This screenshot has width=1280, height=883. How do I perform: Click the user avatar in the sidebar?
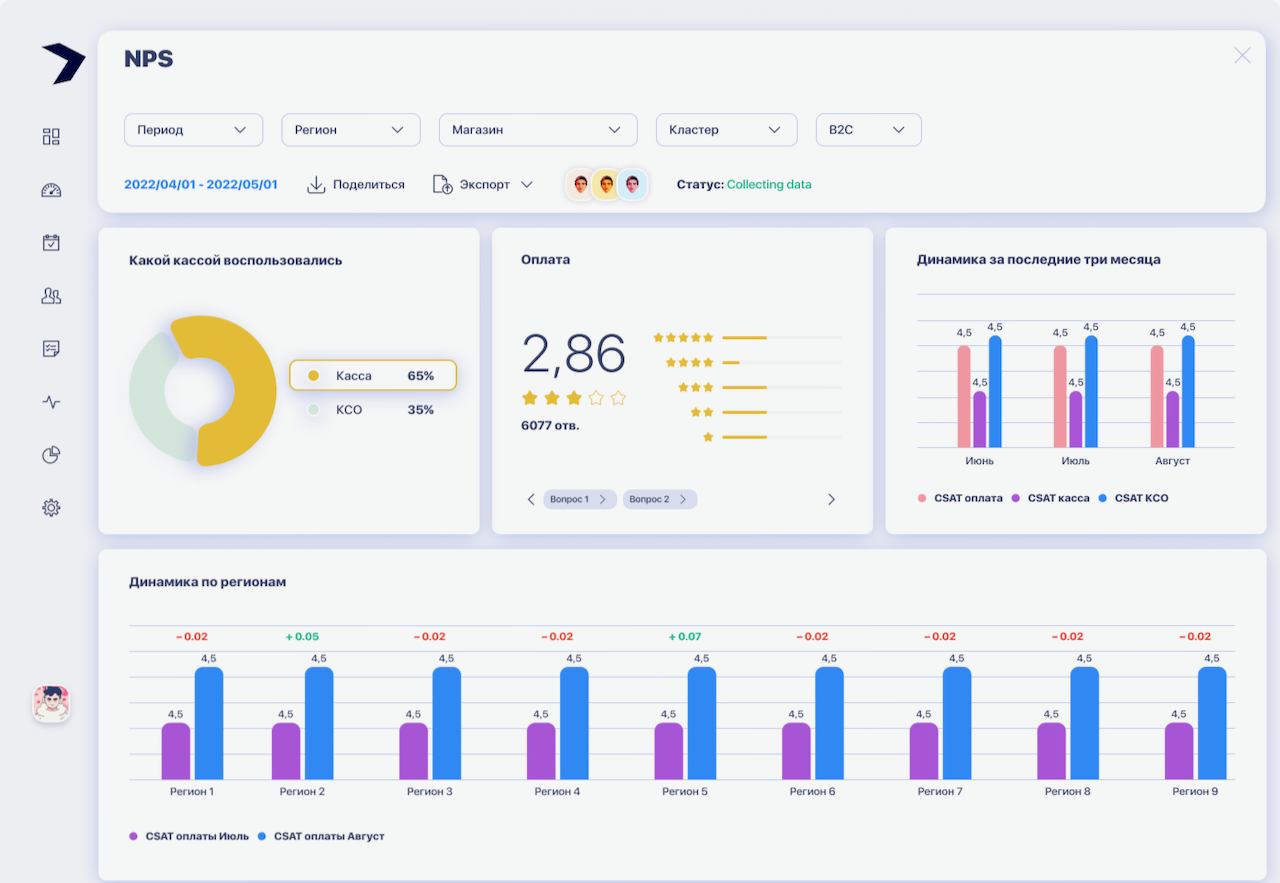(x=51, y=704)
